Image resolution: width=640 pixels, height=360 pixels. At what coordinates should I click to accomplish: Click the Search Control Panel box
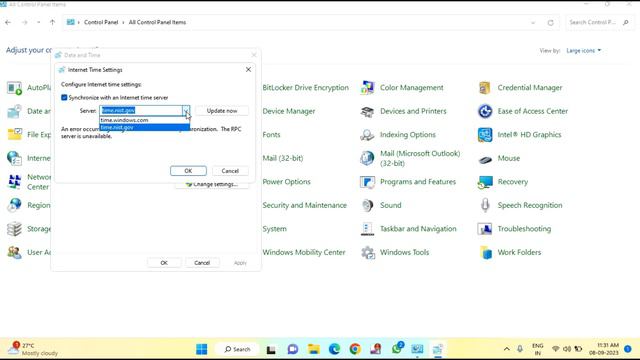click(x=599, y=22)
